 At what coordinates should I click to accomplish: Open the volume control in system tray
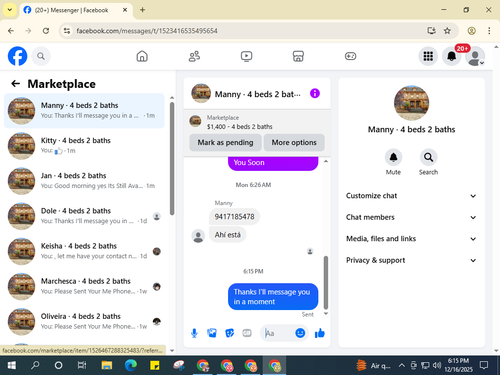coord(437,366)
